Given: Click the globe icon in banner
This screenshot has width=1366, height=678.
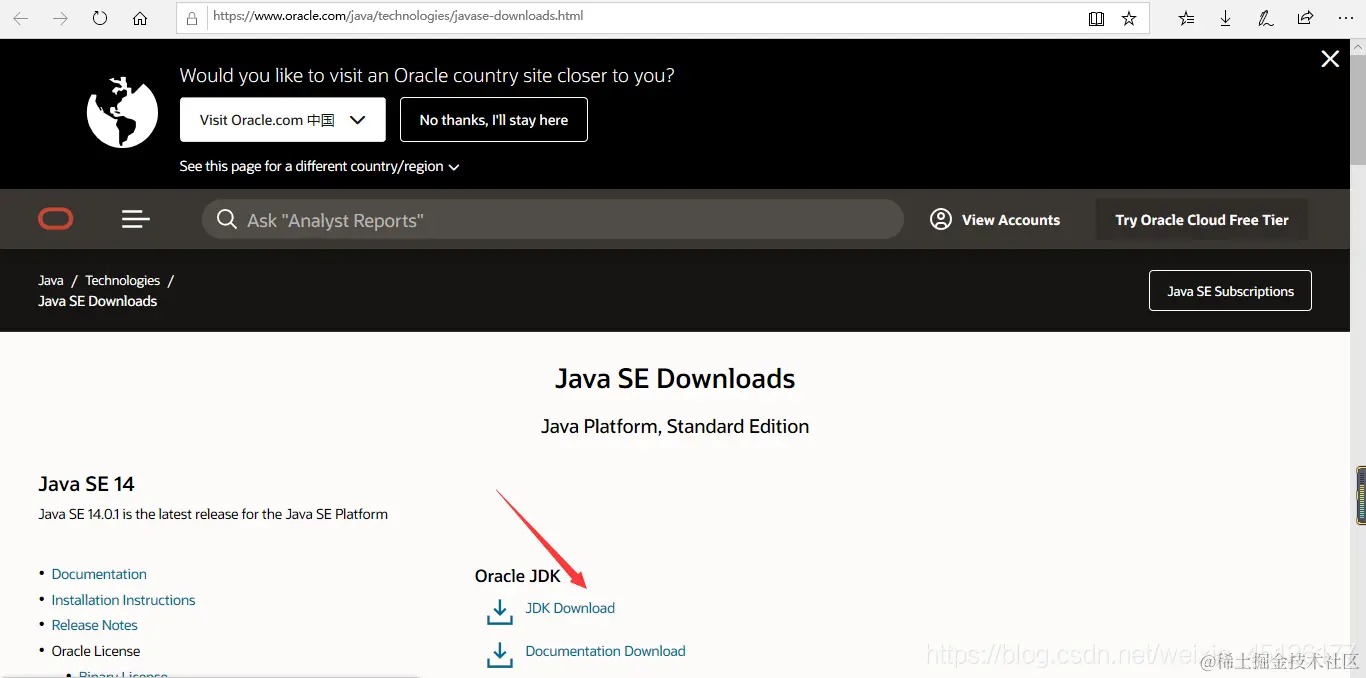Looking at the screenshot, I should pos(122,112).
